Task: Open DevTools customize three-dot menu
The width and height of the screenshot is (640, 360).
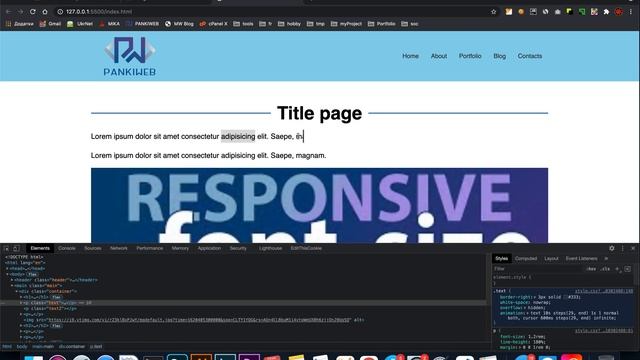Action: (x=622, y=248)
